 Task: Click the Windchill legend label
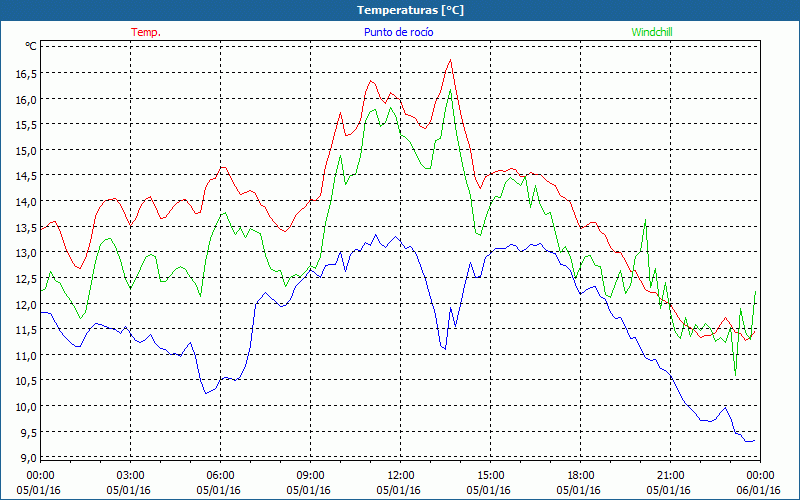click(x=652, y=32)
